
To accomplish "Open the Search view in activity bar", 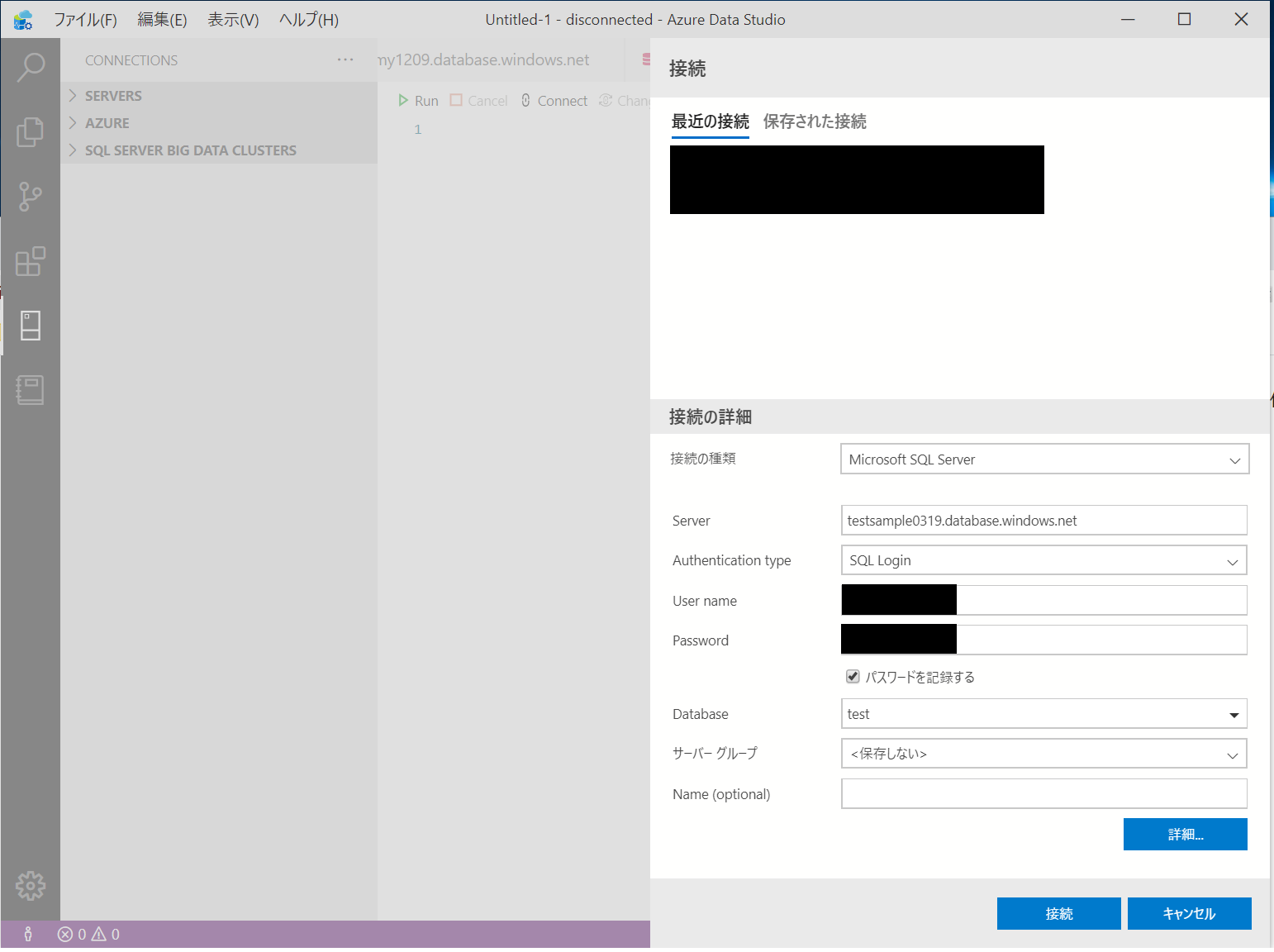I will coord(31,67).
